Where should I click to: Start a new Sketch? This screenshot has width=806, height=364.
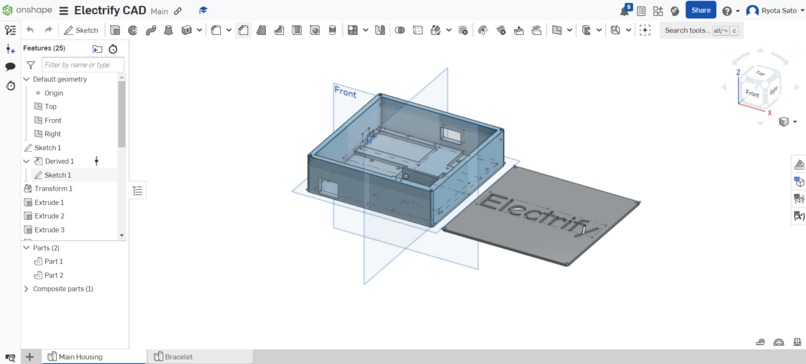pyautogui.click(x=81, y=30)
